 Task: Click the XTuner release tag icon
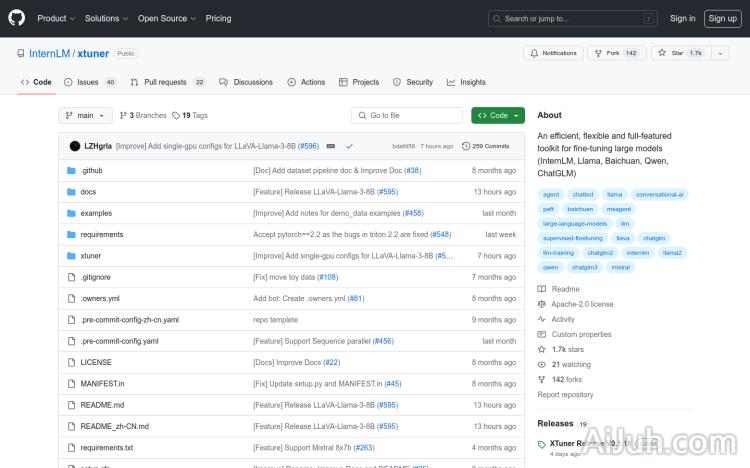click(x=542, y=443)
